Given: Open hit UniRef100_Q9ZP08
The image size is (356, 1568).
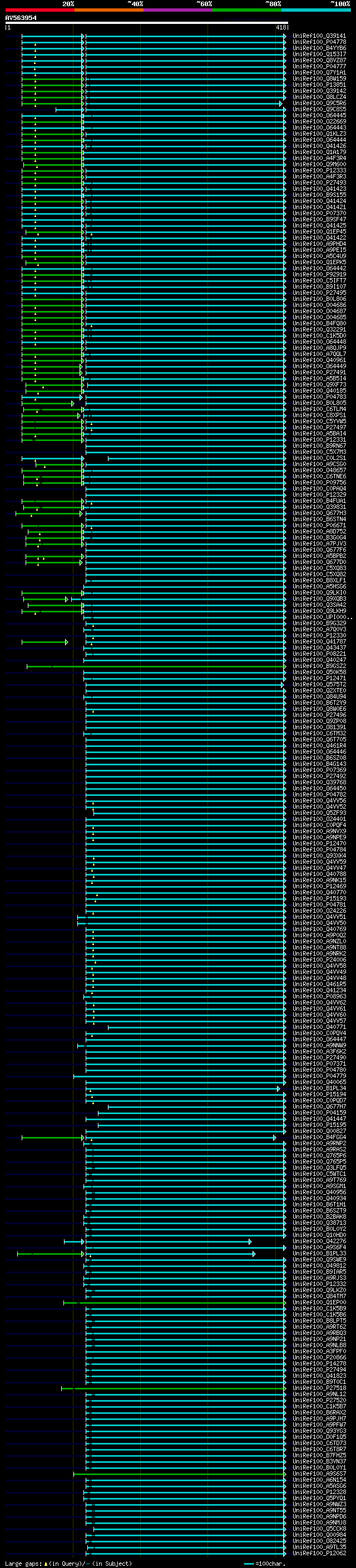Looking at the screenshot, I should coord(319,721).
